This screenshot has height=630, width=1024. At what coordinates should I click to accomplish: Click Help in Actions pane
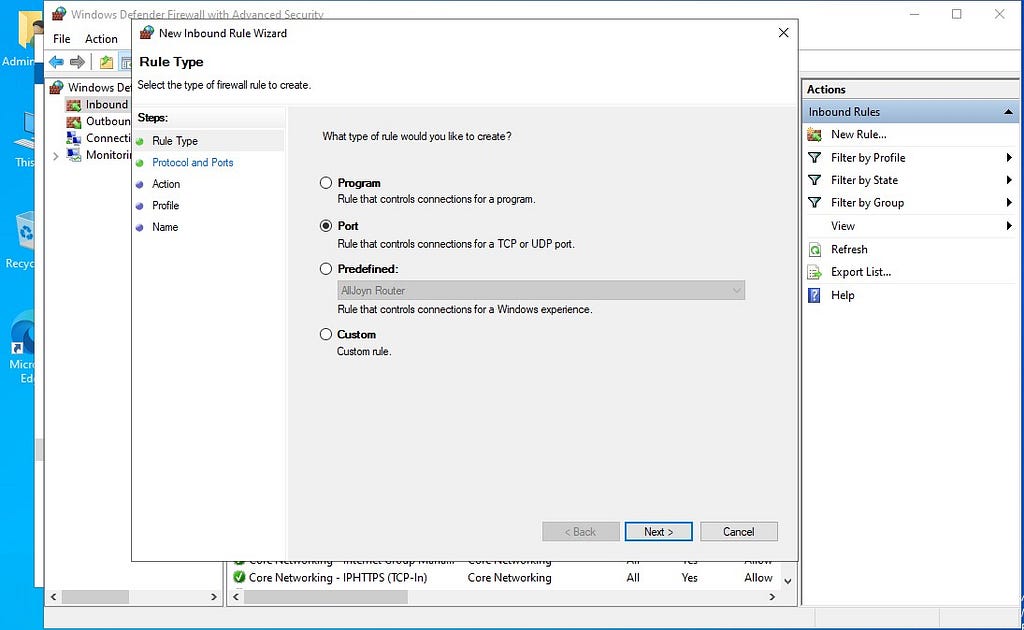[x=842, y=295]
